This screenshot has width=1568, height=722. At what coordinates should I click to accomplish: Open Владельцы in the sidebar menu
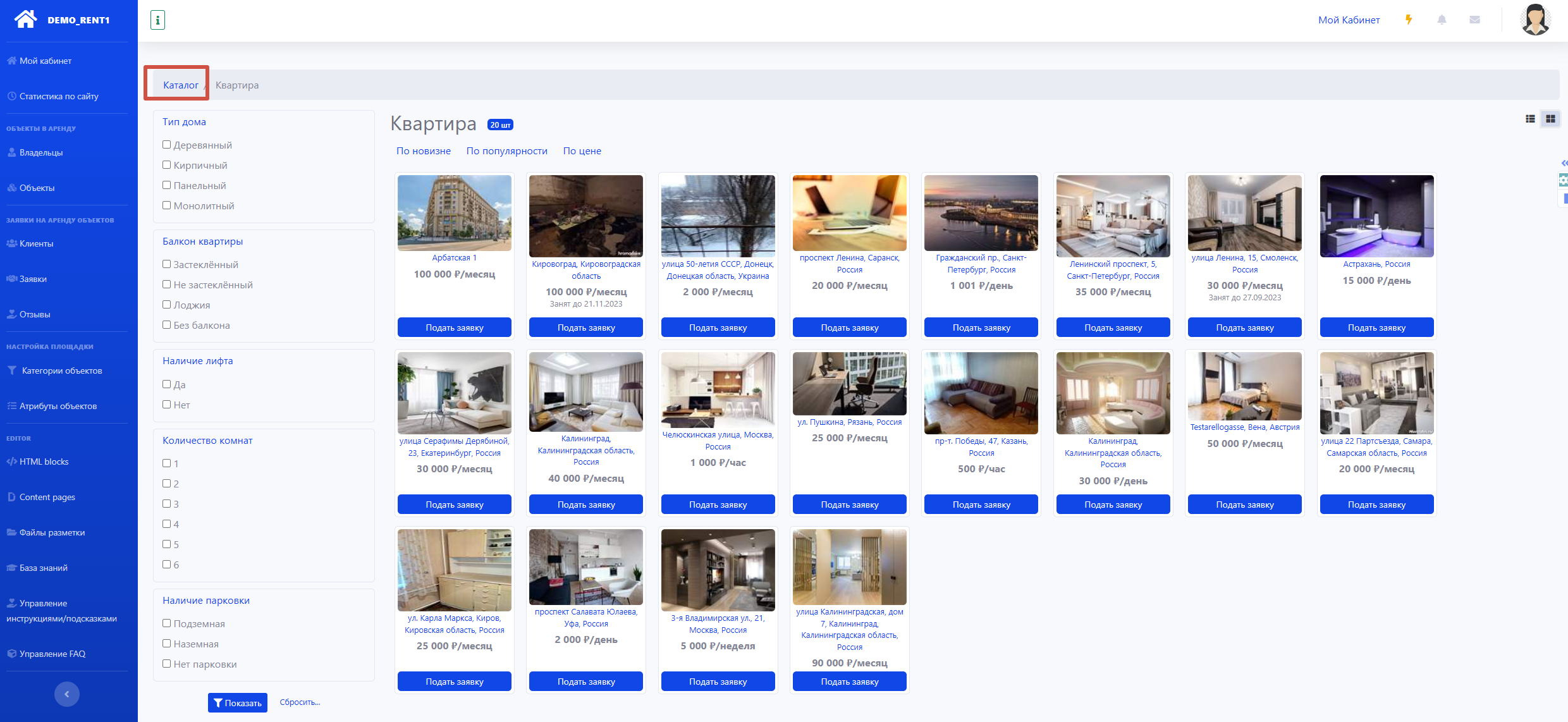click(x=41, y=152)
